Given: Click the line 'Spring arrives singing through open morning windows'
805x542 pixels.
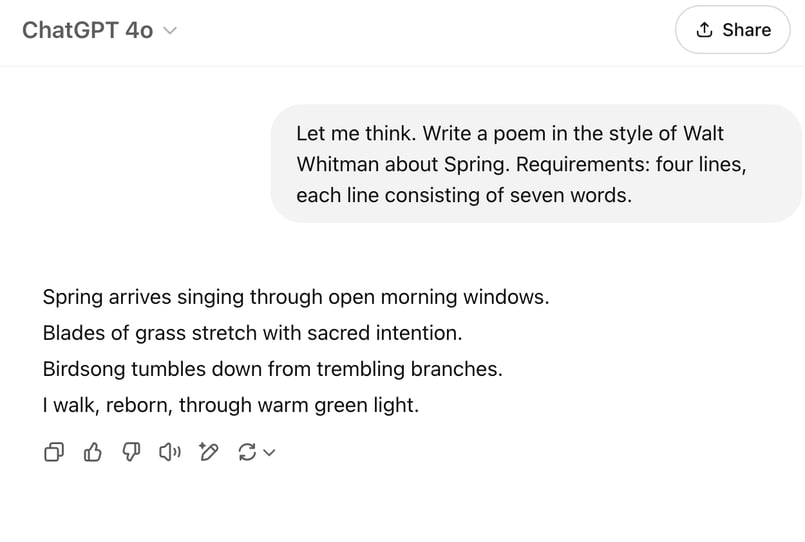Looking at the screenshot, I should pyautogui.click(x=296, y=297).
